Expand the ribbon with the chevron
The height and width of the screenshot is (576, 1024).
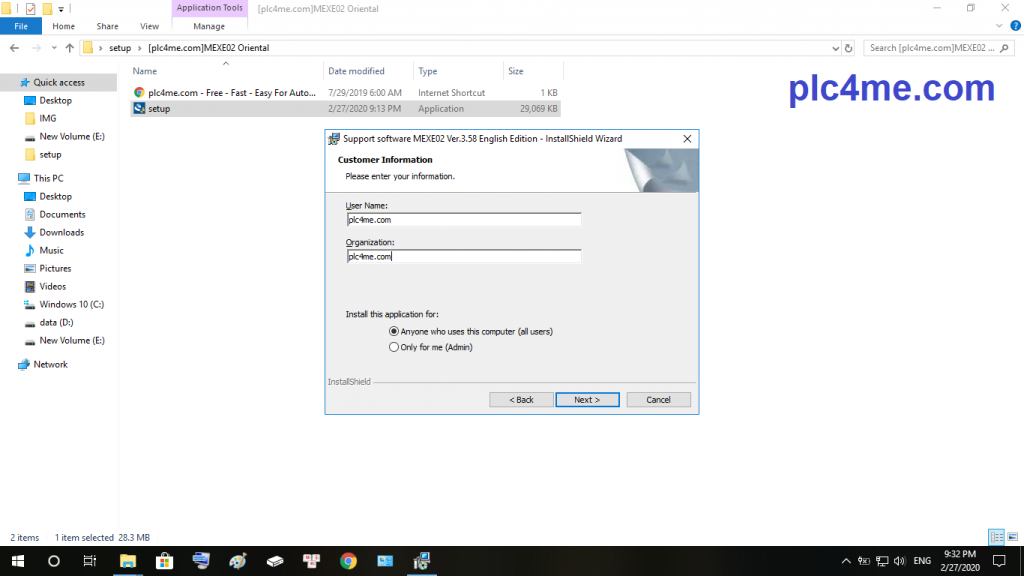tap(1001, 26)
